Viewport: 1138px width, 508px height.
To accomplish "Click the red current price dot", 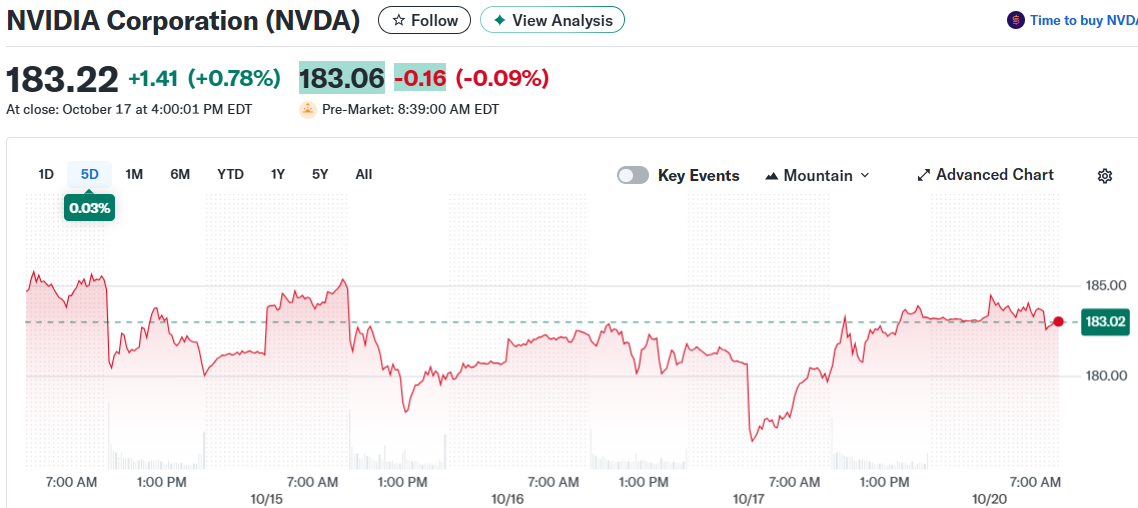I will 1058,322.
